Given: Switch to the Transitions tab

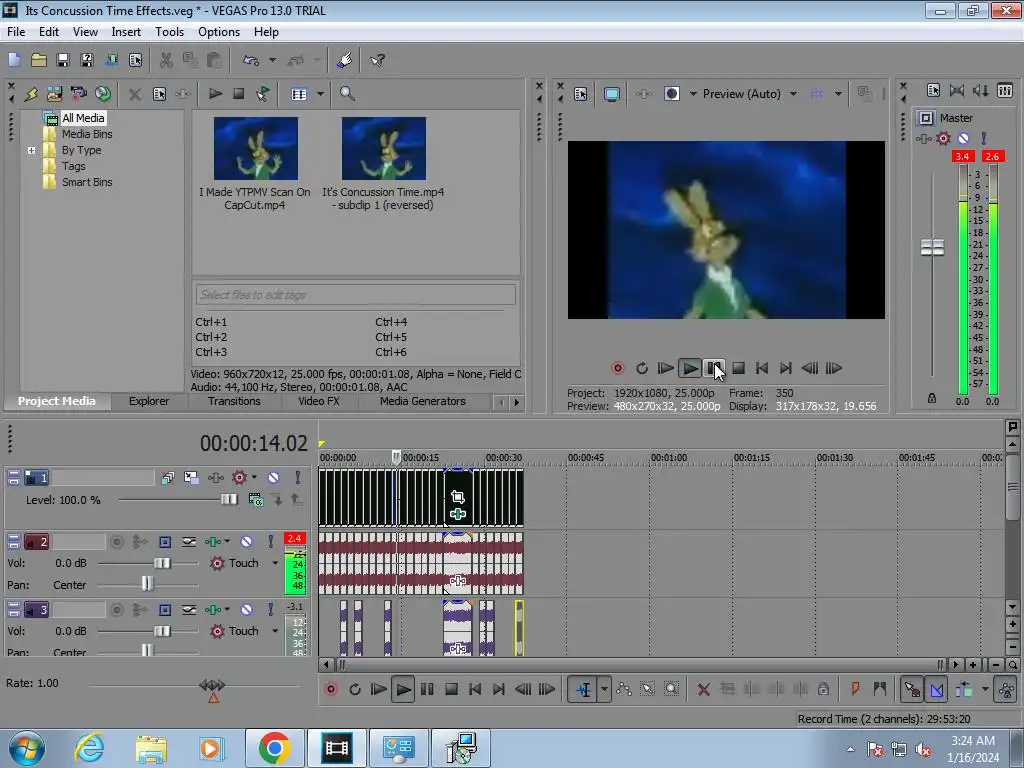Looking at the screenshot, I should click(234, 401).
